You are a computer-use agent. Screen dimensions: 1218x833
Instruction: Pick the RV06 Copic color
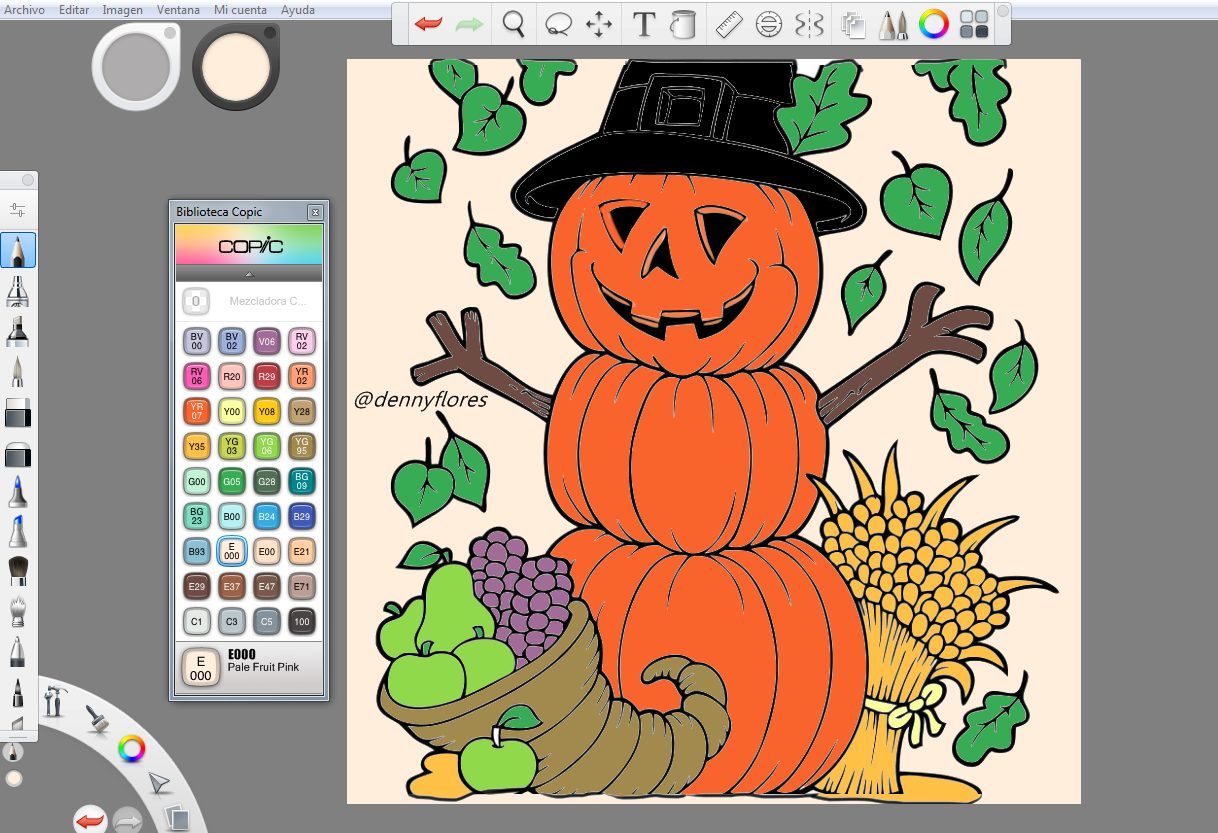coord(197,376)
